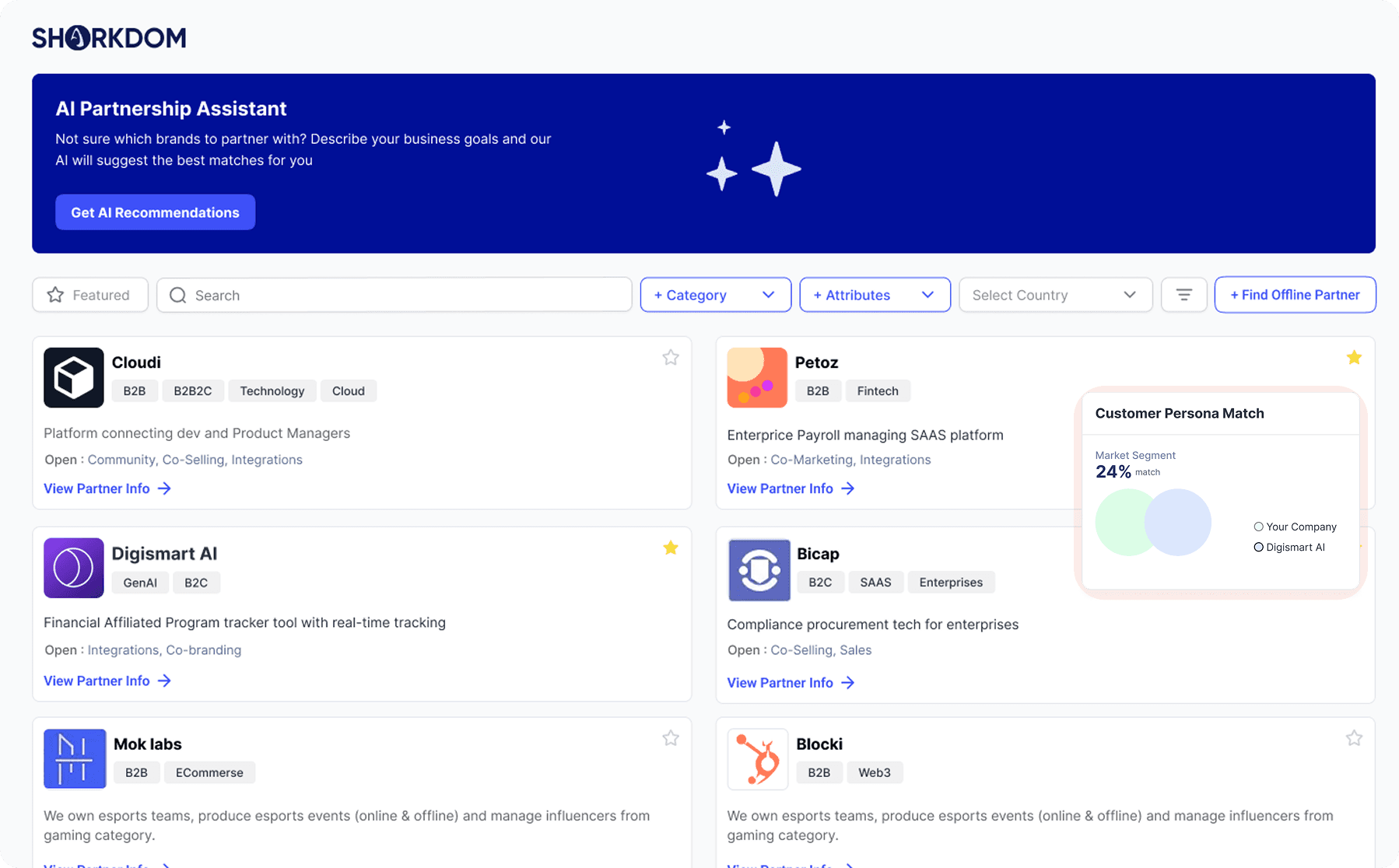Click the Cloudi cube logo
The image size is (1399, 868).
tap(74, 377)
